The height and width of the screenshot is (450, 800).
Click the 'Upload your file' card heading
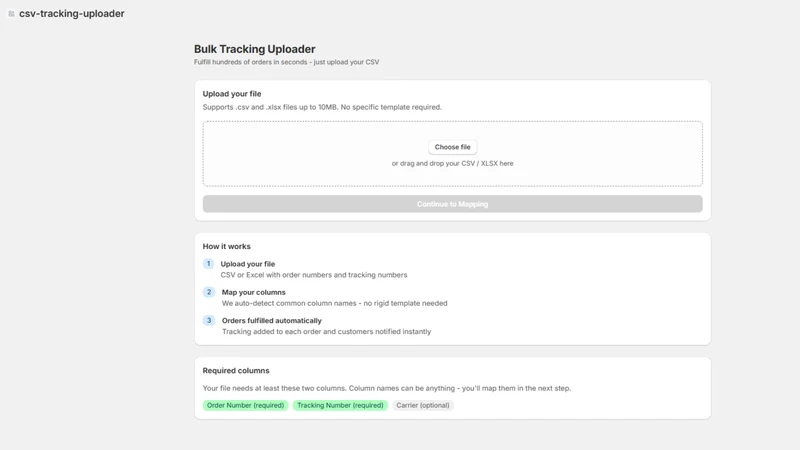point(232,94)
